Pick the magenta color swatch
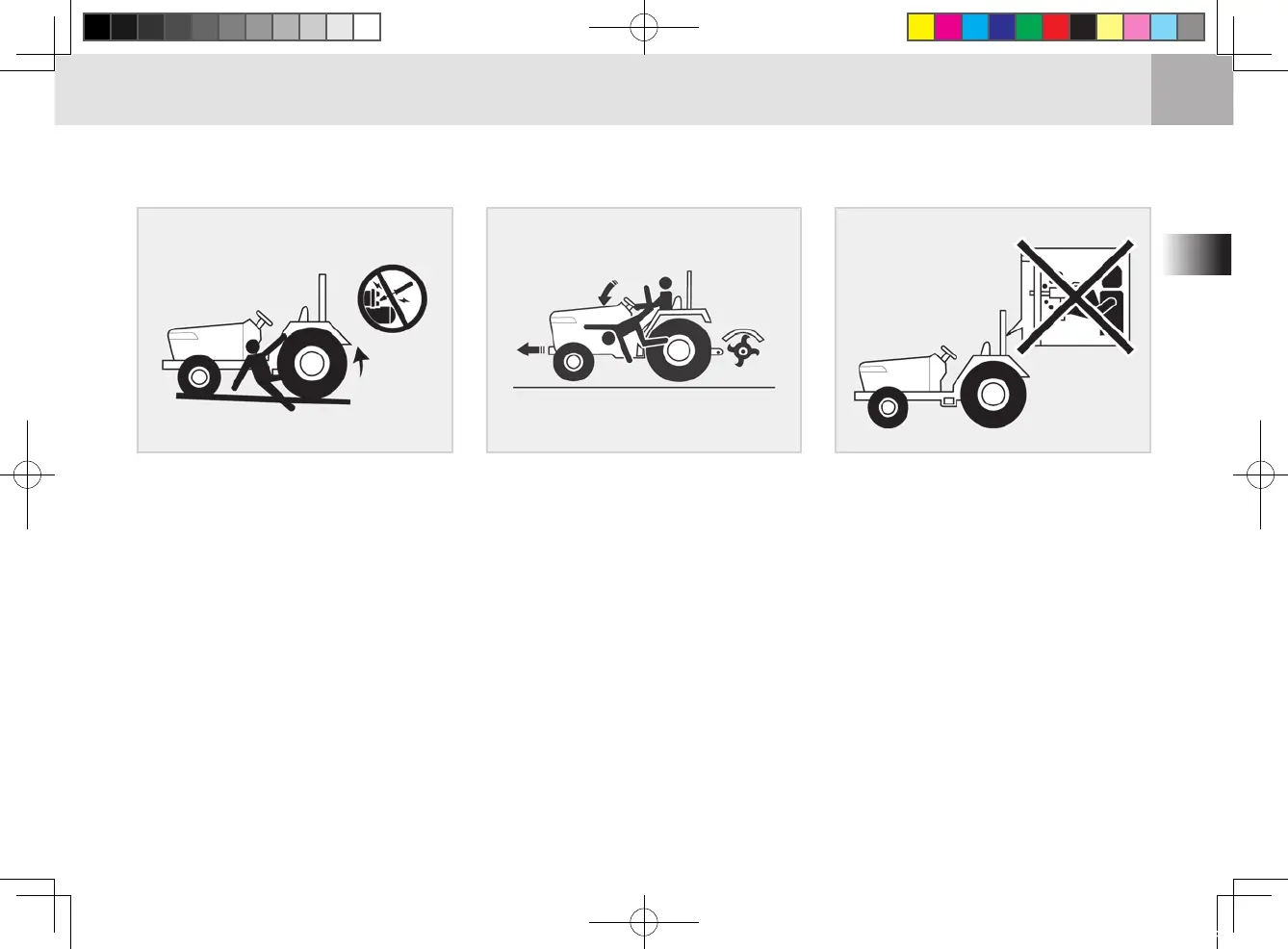 point(948,27)
